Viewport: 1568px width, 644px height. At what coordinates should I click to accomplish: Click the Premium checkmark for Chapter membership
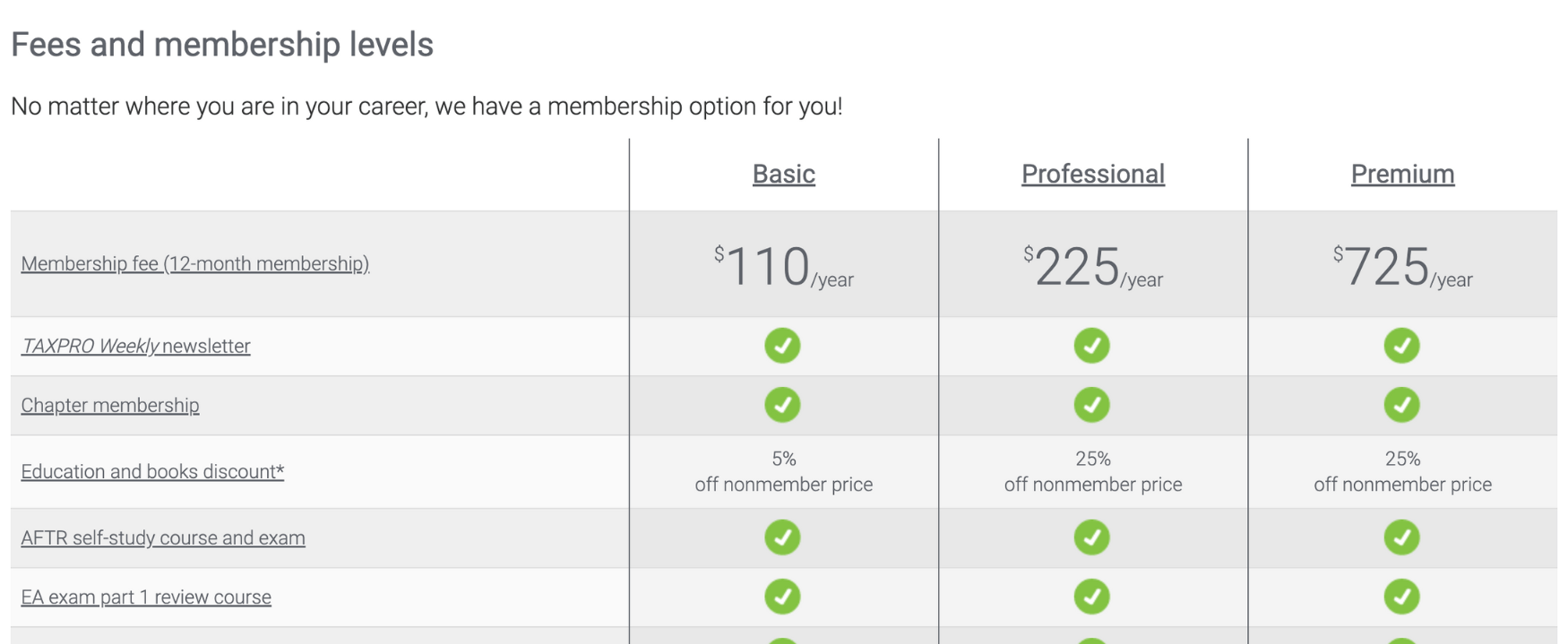pyautogui.click(x=1402, y=404)
